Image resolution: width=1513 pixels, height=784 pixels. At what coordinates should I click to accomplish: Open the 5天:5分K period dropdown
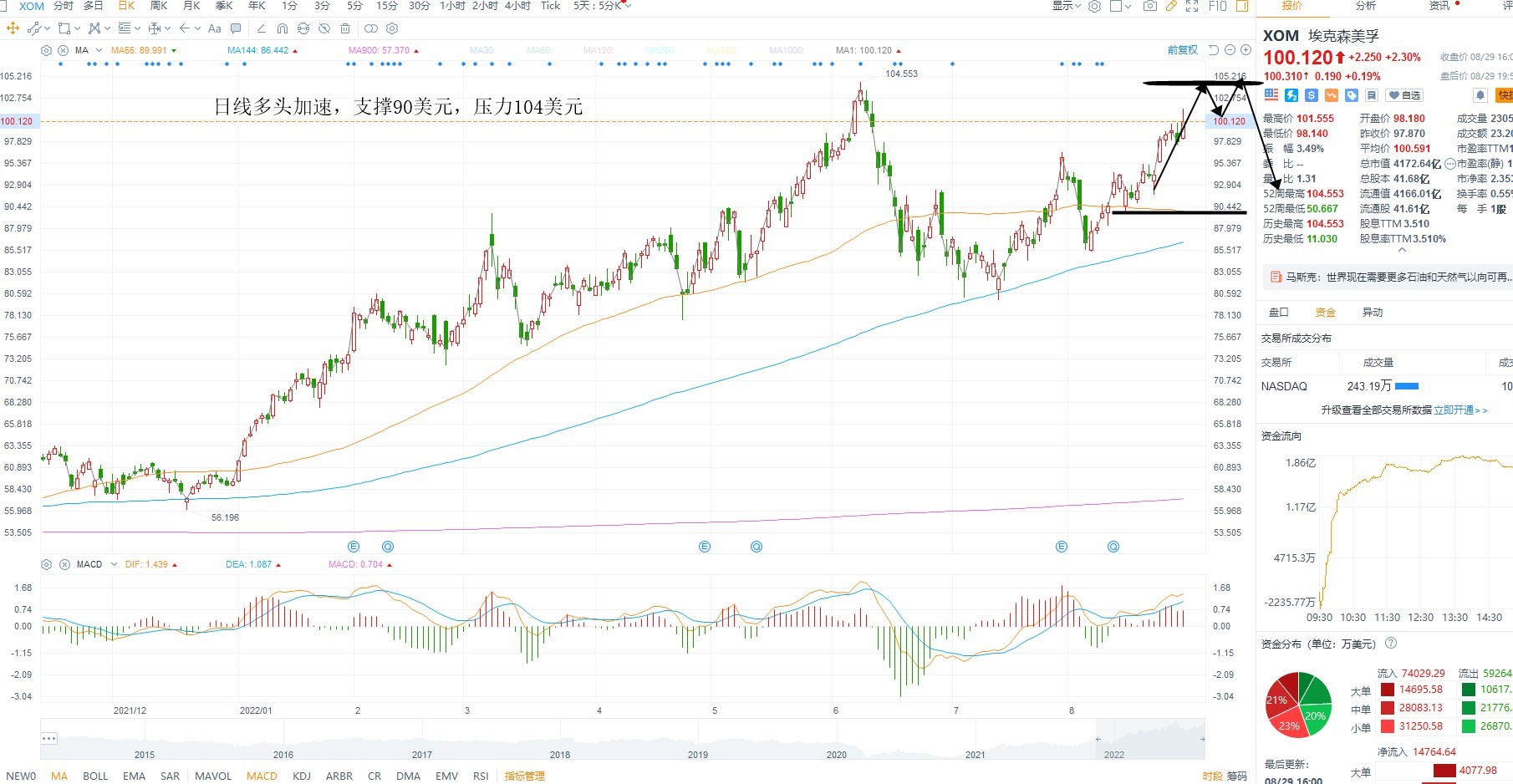click(602, 6)
